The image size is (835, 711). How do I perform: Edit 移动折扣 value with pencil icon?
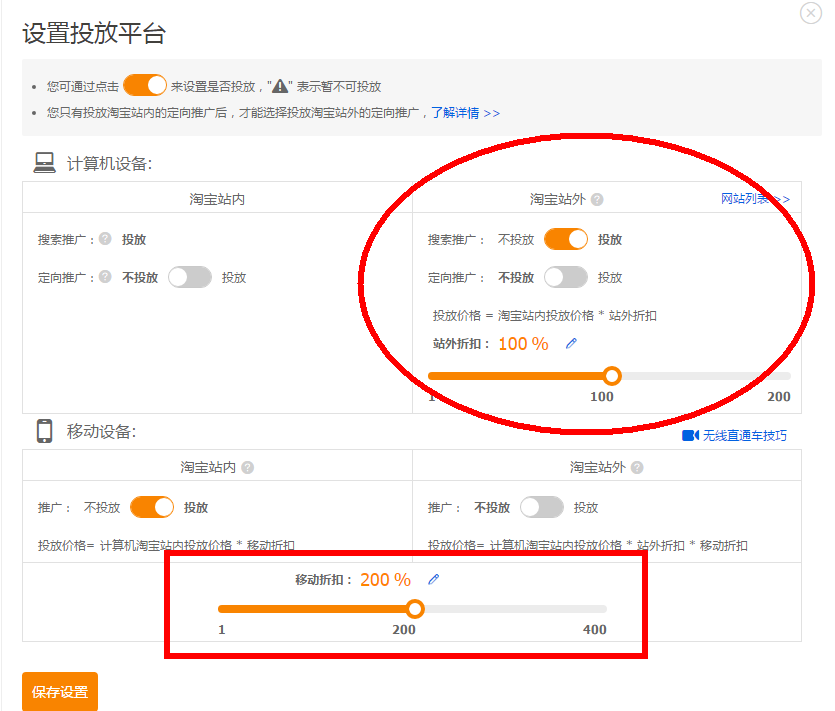(434, 580)
